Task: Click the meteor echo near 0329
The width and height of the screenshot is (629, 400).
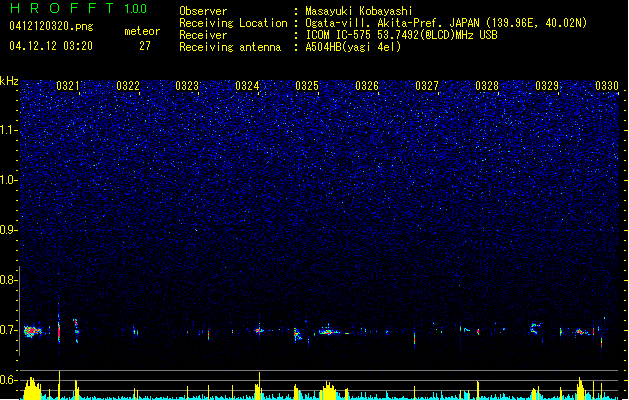Action: (534, 328)
